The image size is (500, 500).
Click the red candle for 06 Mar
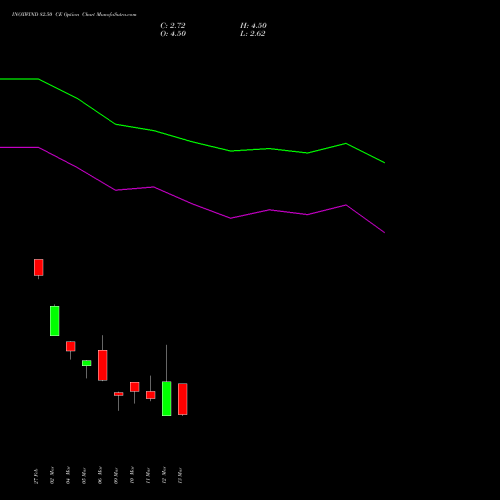click(x=103, y=365)
